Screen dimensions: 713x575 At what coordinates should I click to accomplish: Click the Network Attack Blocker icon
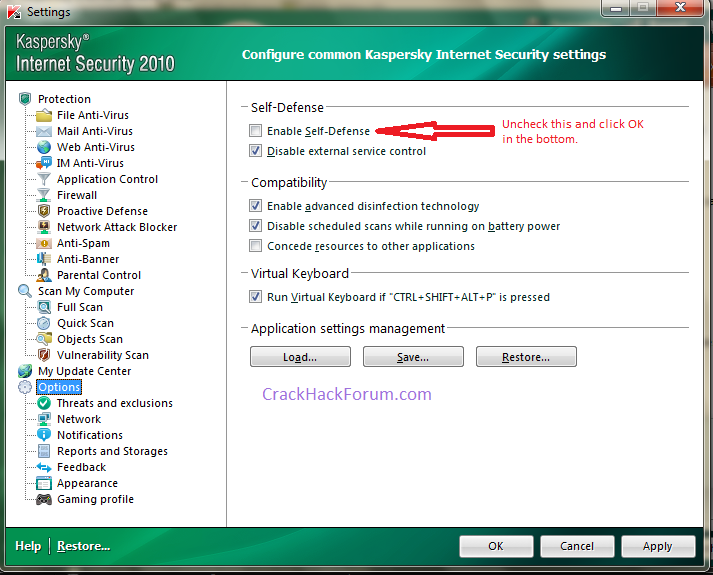[x=44, y=227]
